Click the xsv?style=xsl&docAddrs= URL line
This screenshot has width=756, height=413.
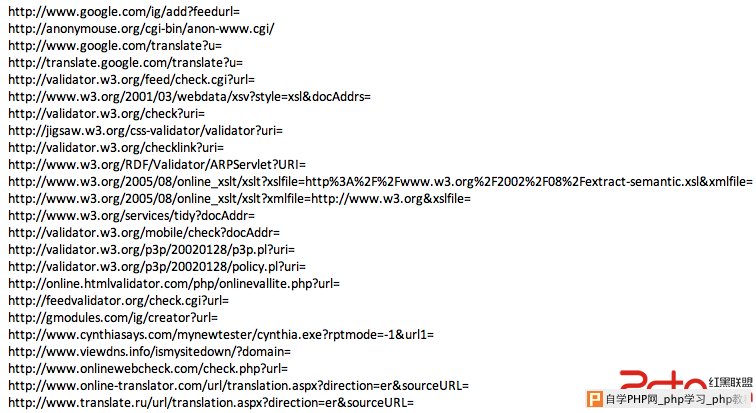click(x=189, y=97)
